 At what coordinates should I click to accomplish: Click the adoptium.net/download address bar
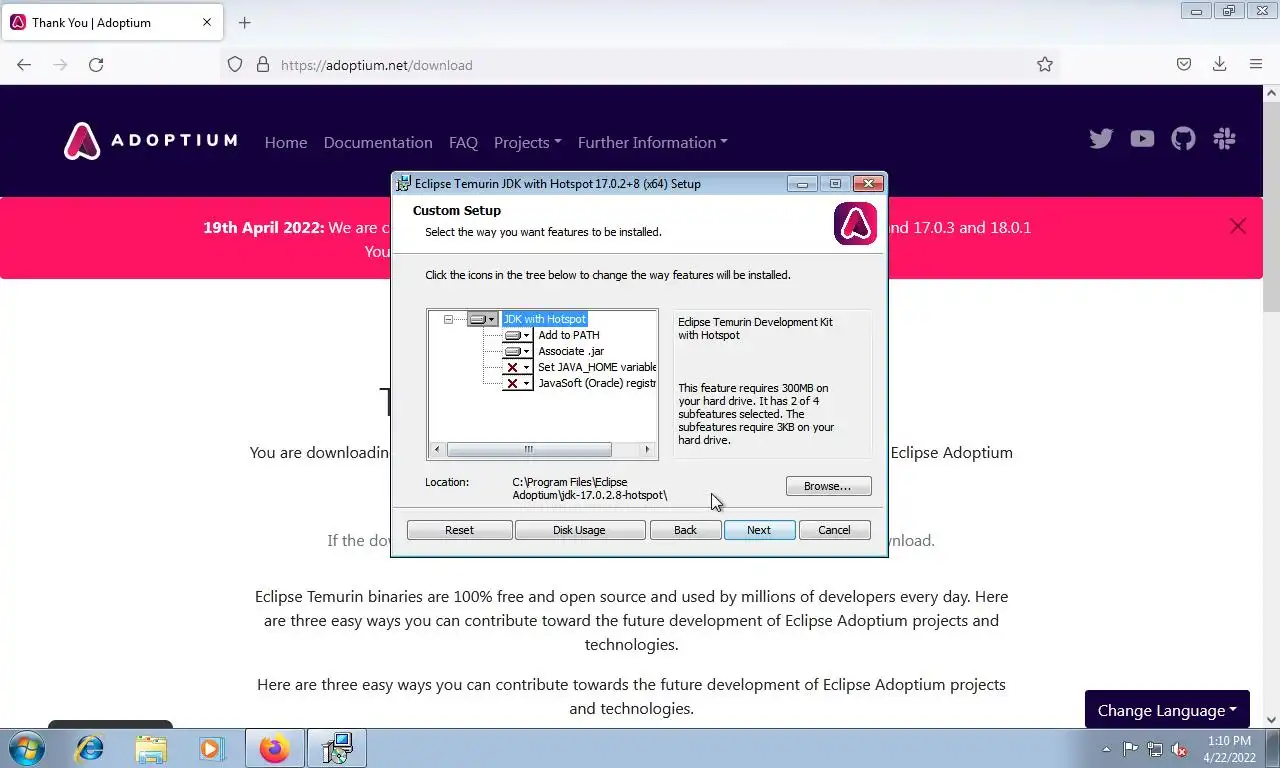point(640,64)
